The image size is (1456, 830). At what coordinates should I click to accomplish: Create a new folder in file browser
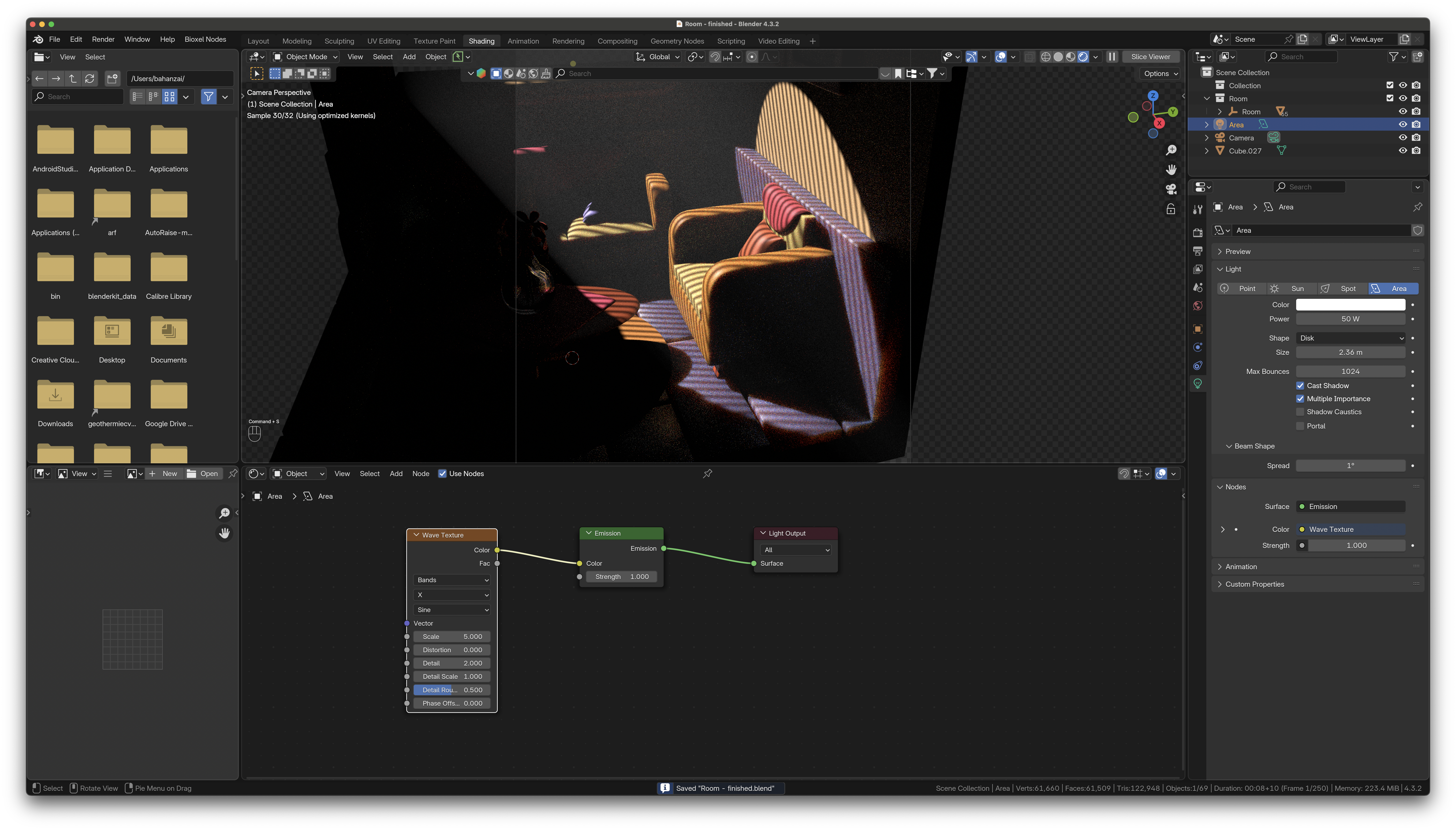[x=112, y=79]
